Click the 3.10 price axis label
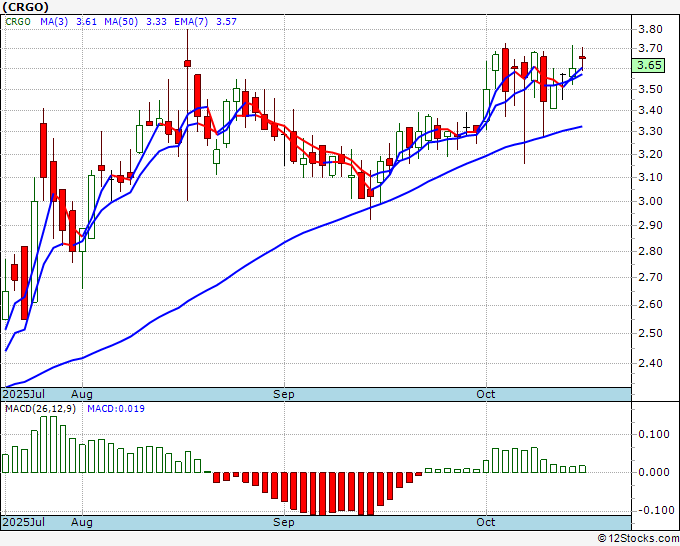 pyautogui.click(x=650, y=177)
